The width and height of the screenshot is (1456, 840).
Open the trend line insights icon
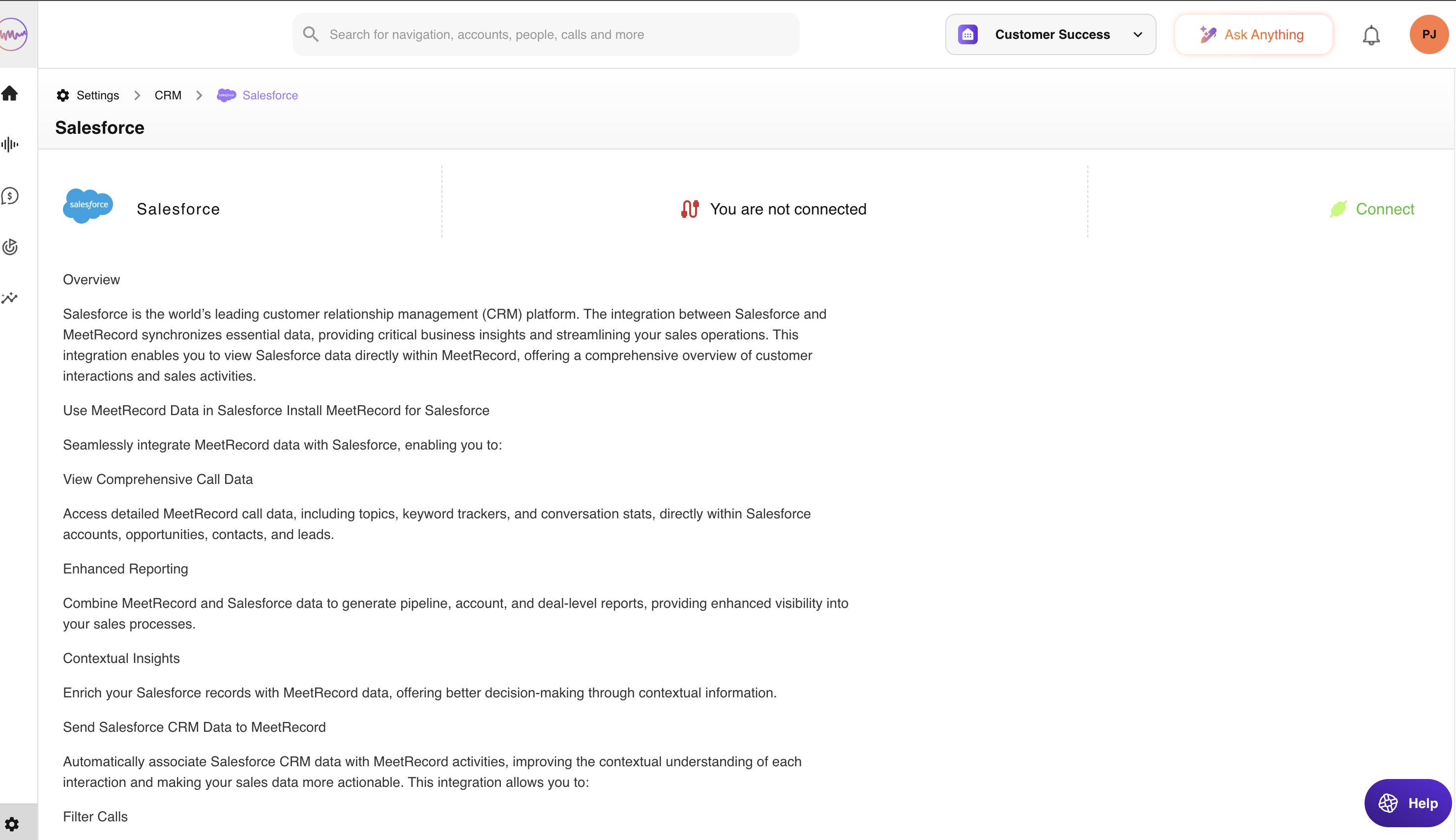pyautogui.click(x=10, y=298)
